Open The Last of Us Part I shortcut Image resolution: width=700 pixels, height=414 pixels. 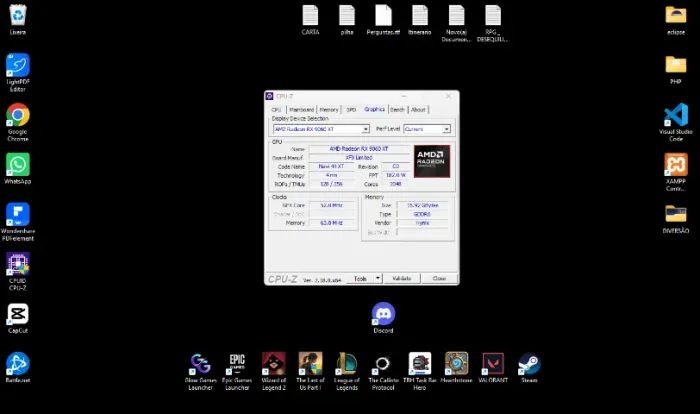(310, 372)
